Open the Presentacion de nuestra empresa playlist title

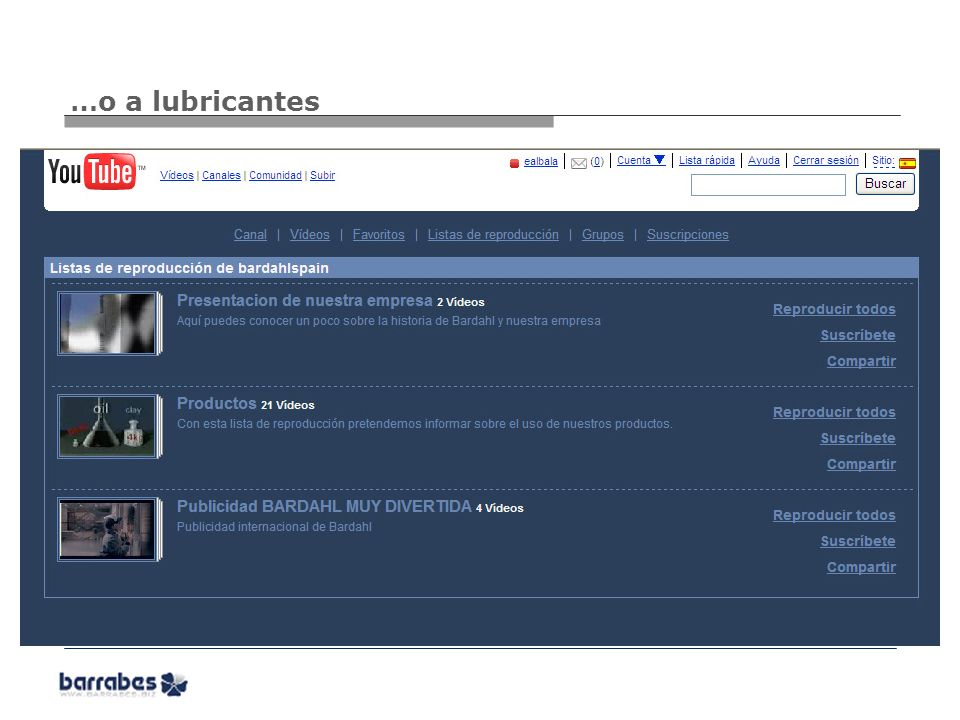pyautogui.click(x=304, y=301)
